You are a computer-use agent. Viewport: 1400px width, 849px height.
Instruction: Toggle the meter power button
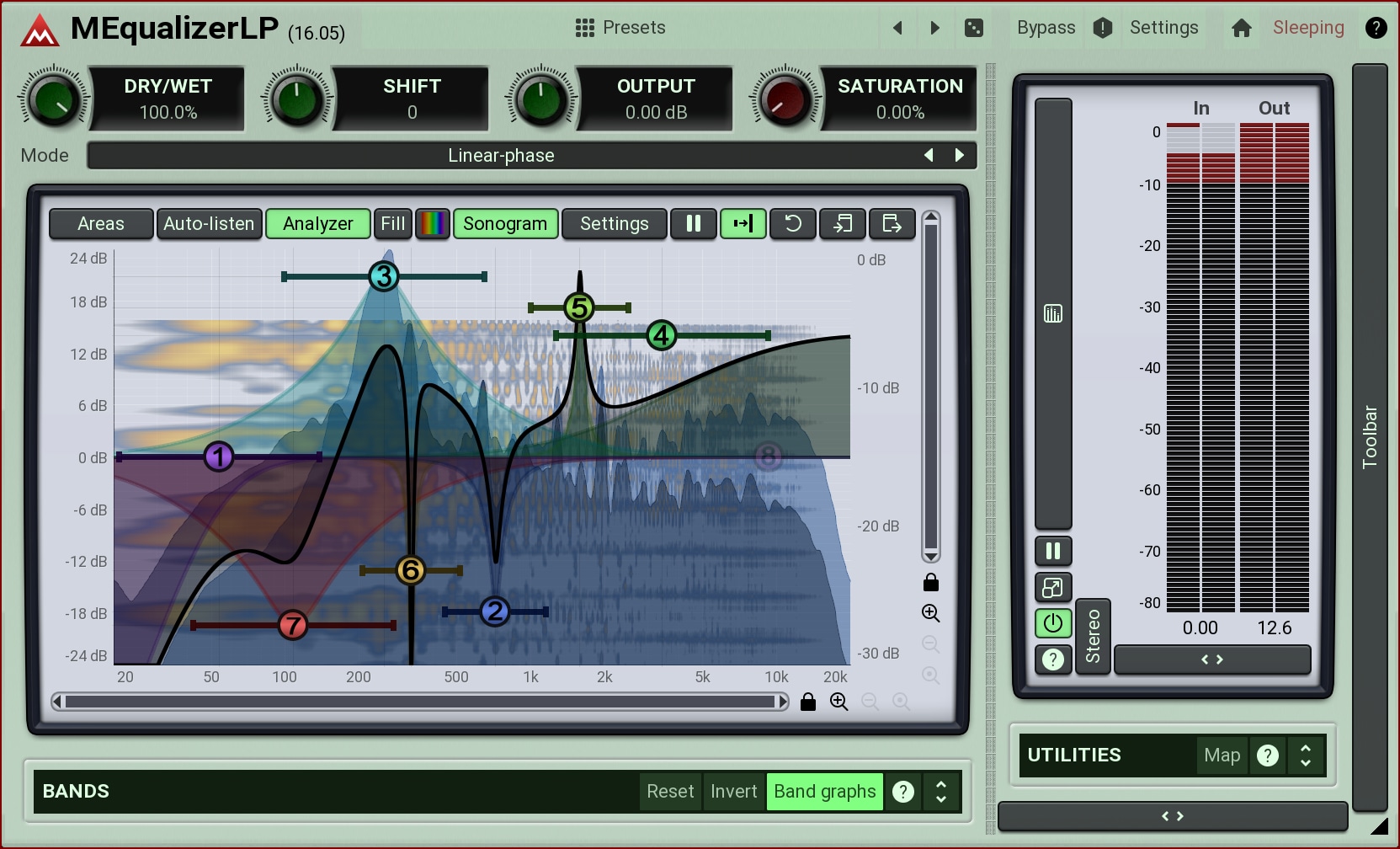click(1053, 623)
